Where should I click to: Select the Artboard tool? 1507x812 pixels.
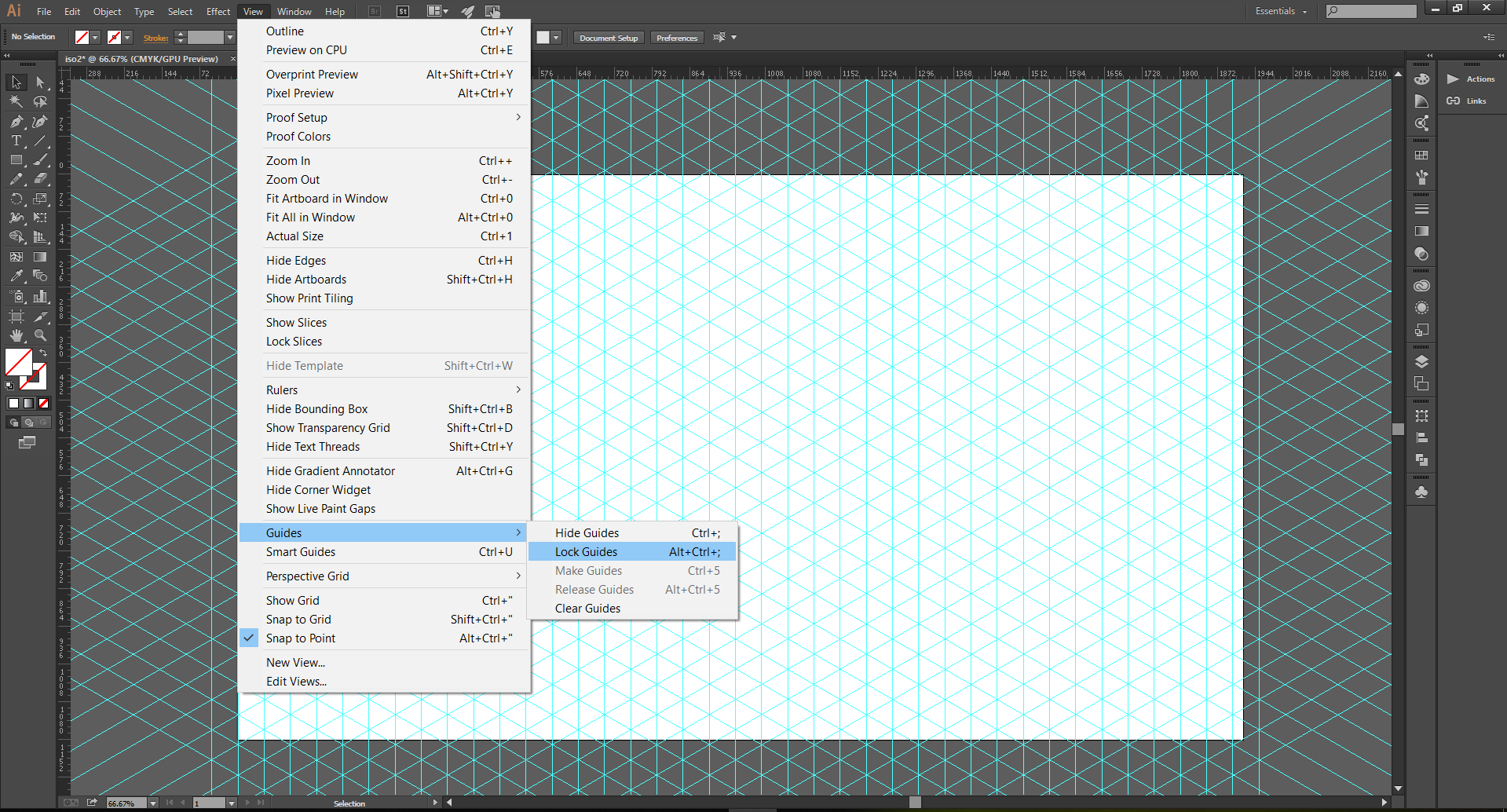point(16,316)
